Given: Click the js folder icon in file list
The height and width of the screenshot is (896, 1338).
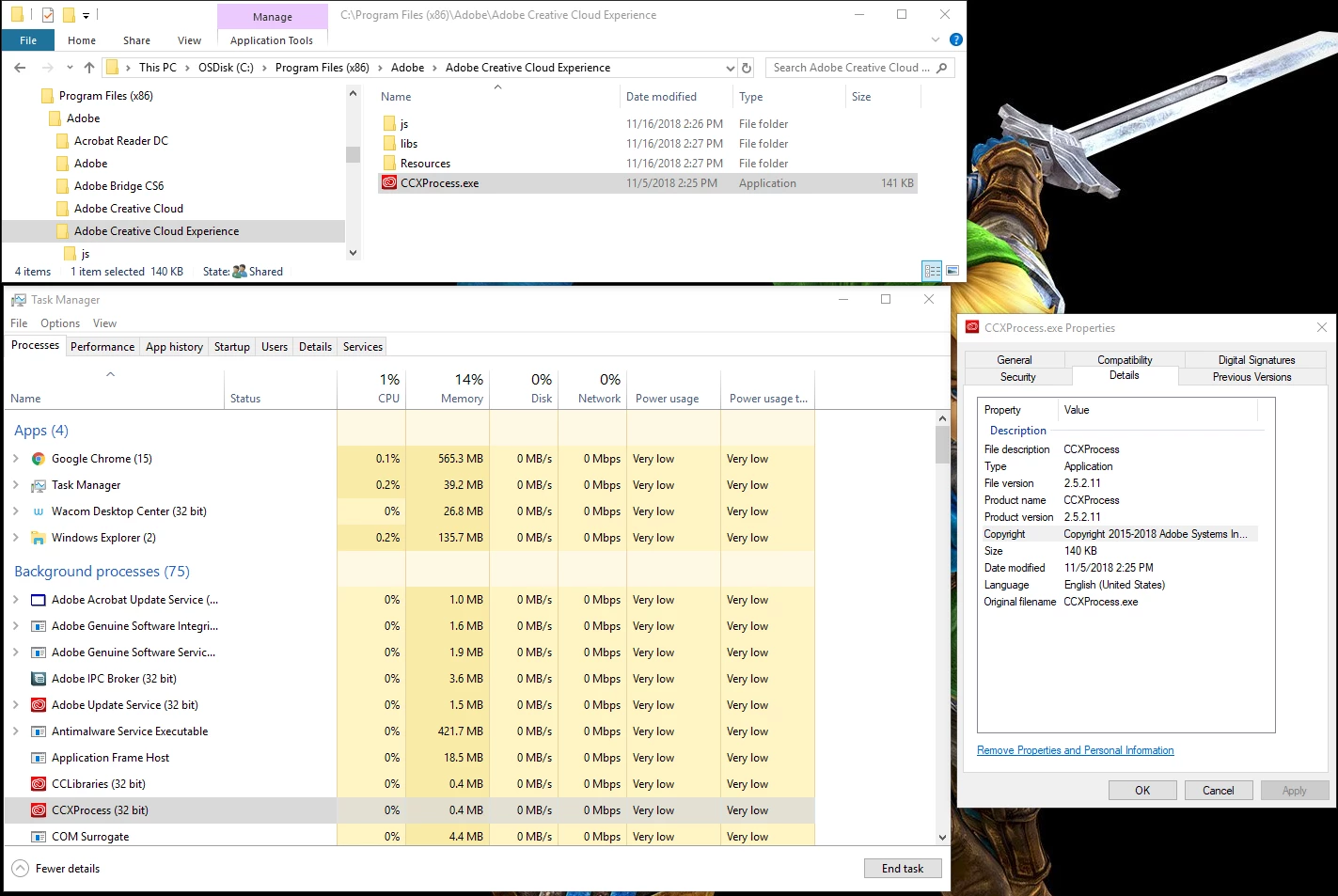Looking at the screenshot, I should [x=389, y=124].
